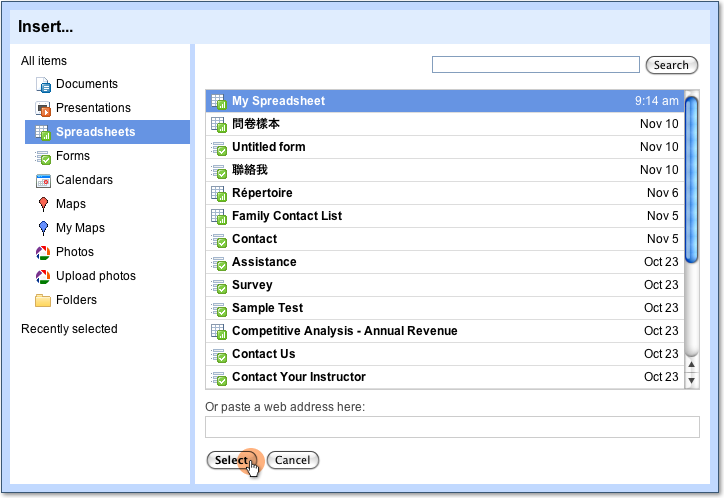724x498 pixels.
Task: Click the Calendars icon in sidebar
Action: [43, 180]
